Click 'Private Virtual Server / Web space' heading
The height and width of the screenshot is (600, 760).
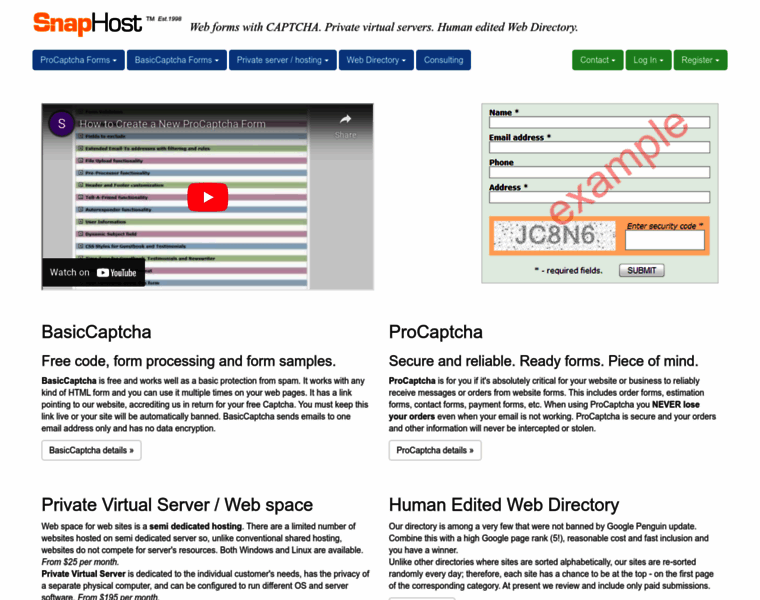click(177, 505)
